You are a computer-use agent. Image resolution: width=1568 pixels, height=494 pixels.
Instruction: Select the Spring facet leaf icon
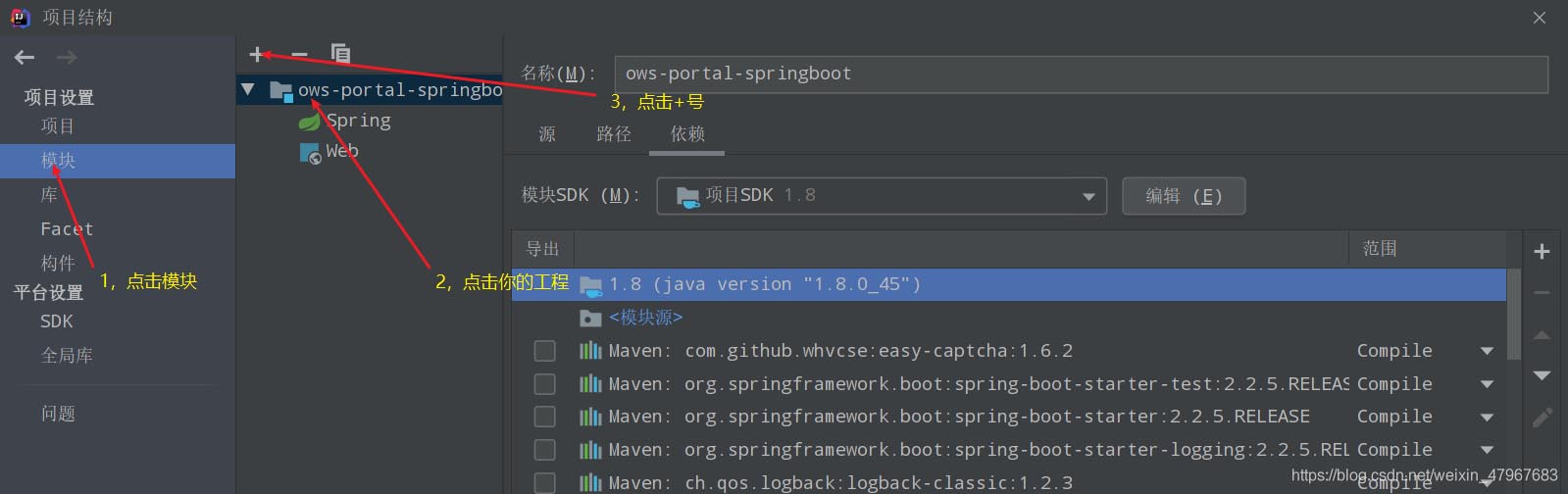309,122
